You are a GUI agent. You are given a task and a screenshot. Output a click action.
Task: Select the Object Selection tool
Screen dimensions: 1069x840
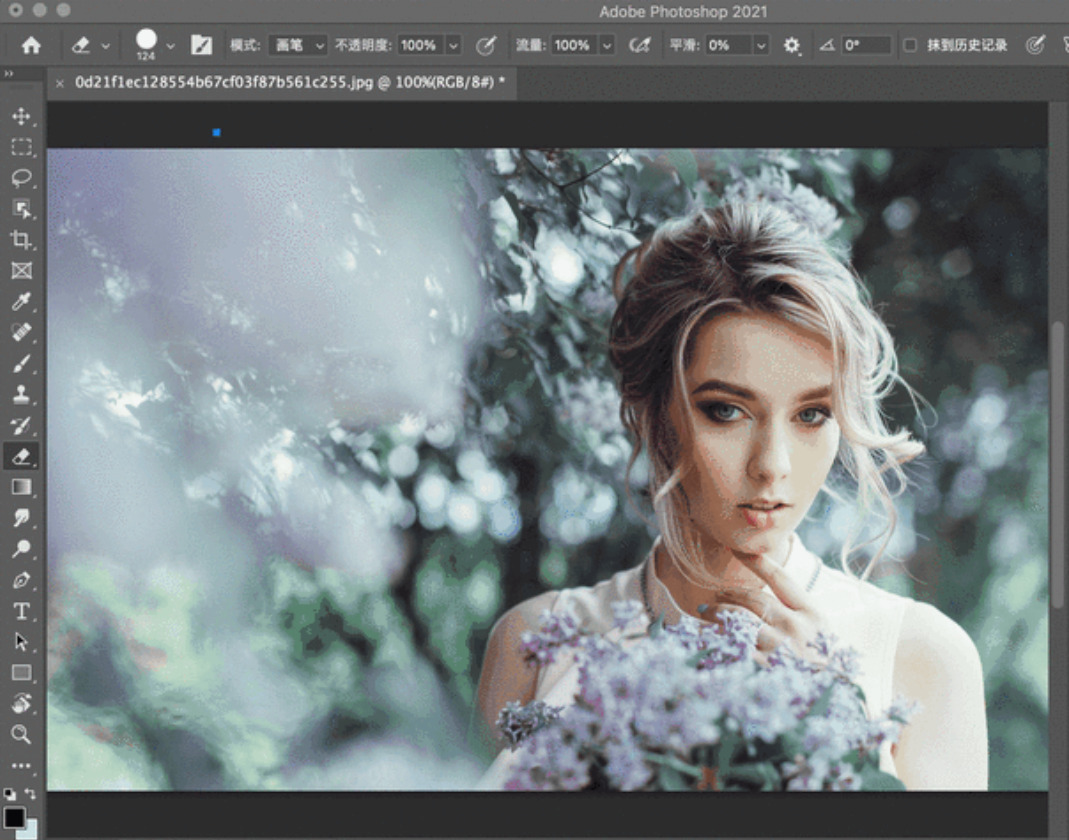tap(21, 209)
